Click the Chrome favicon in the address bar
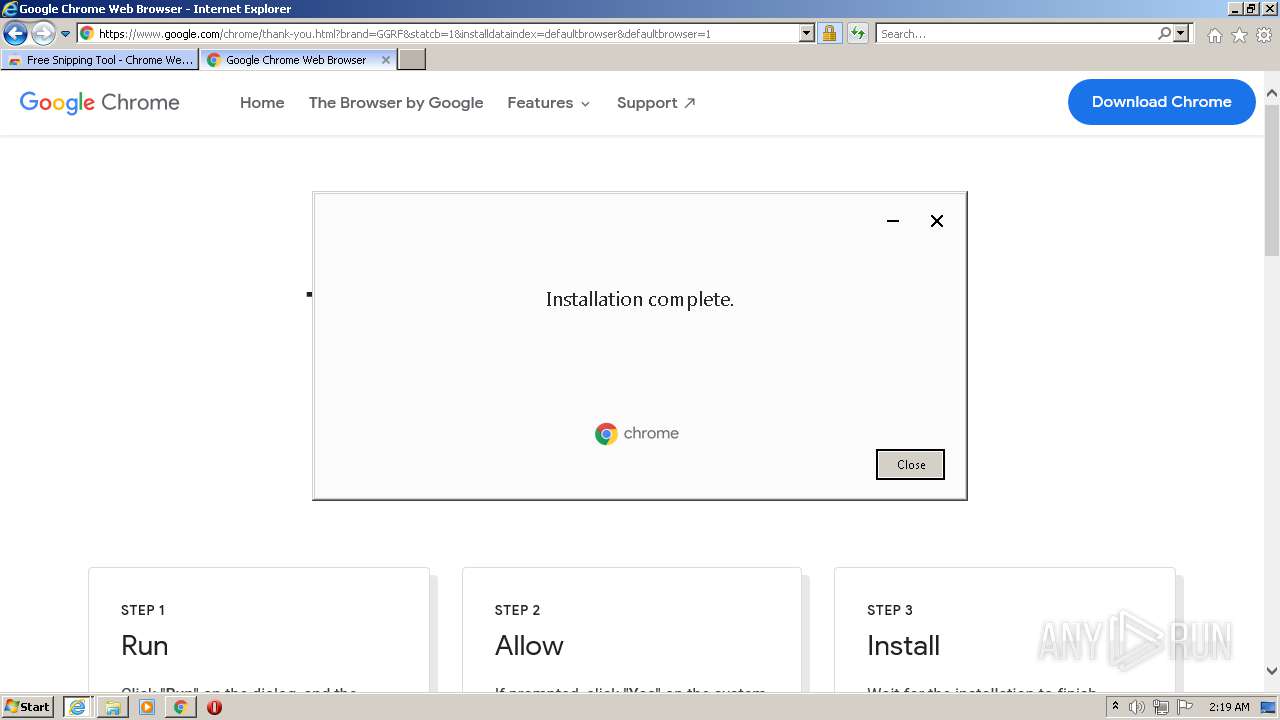 pyautogui.click(x=87, y=33)
